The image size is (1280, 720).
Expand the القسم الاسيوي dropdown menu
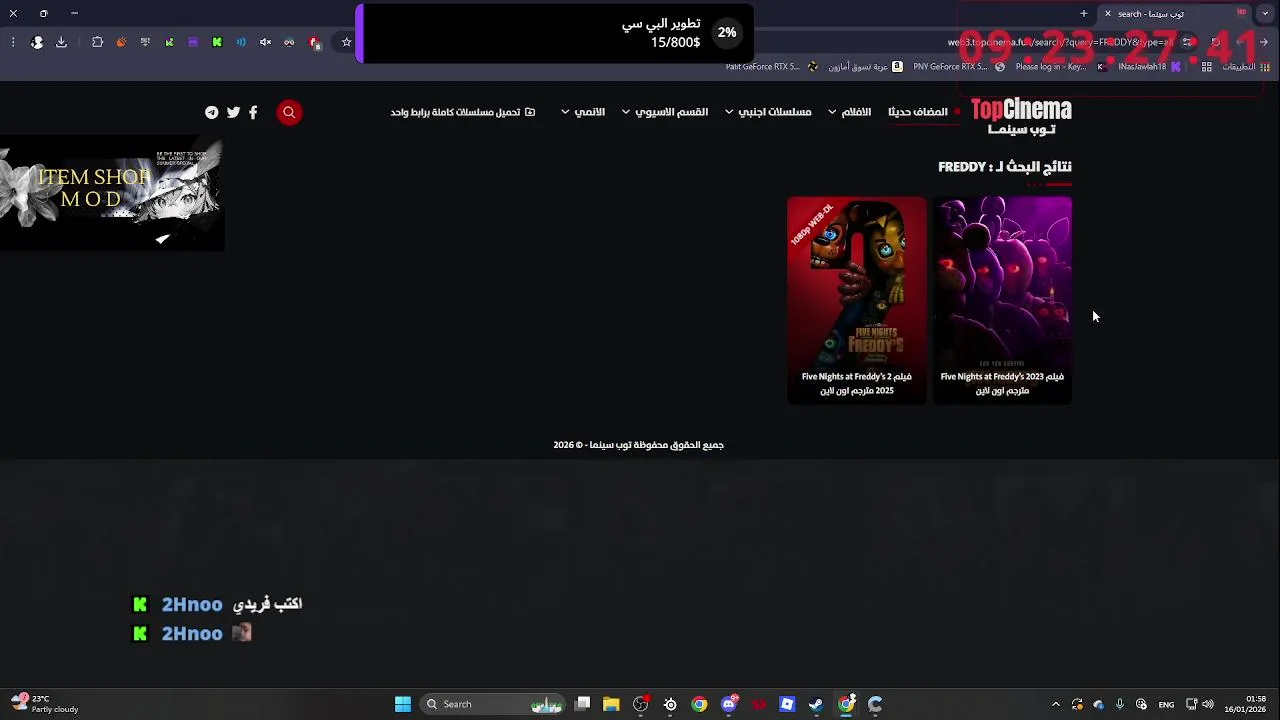(x=665, y=112)
